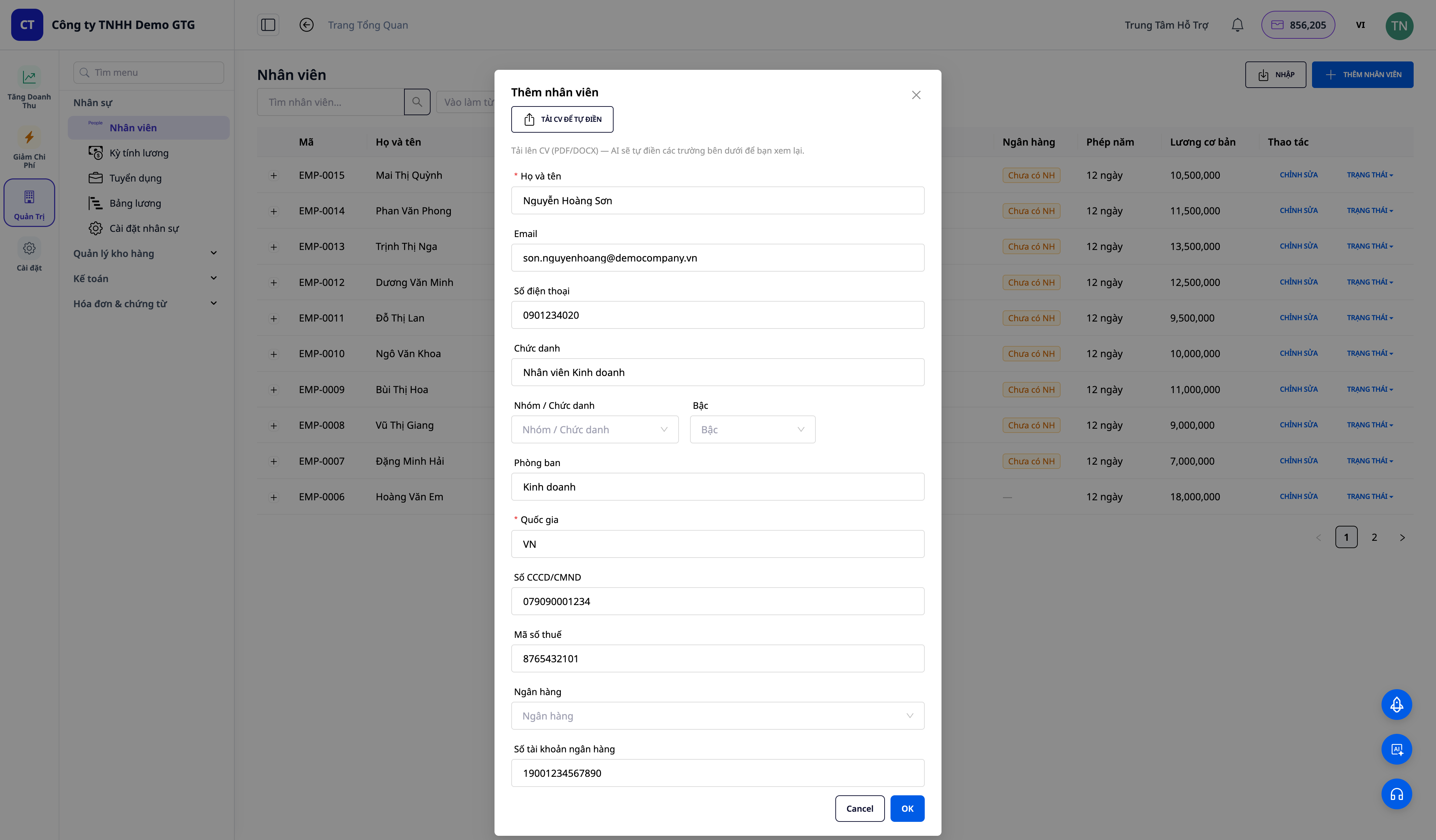Click Tải CV để tự điền button
Screen dimensions: 1436x840
(x=562, y=119)
